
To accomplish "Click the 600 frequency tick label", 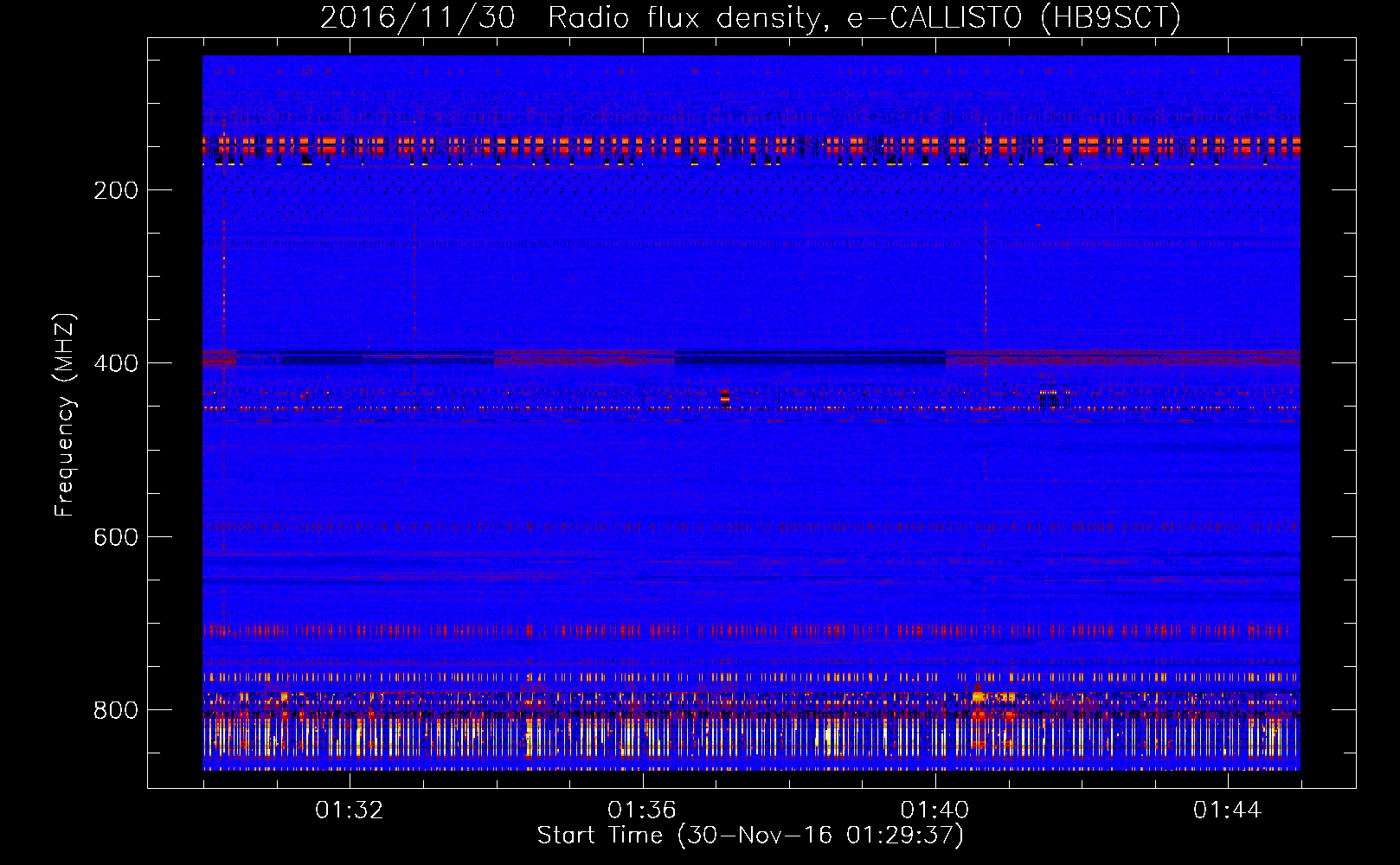I will click(x=116, y=537).
